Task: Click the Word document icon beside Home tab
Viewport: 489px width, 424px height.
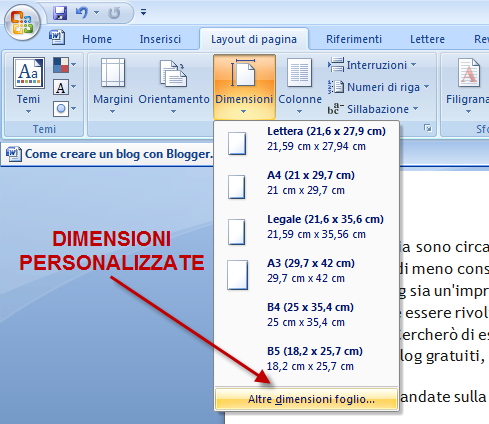Action: (57, 37)
